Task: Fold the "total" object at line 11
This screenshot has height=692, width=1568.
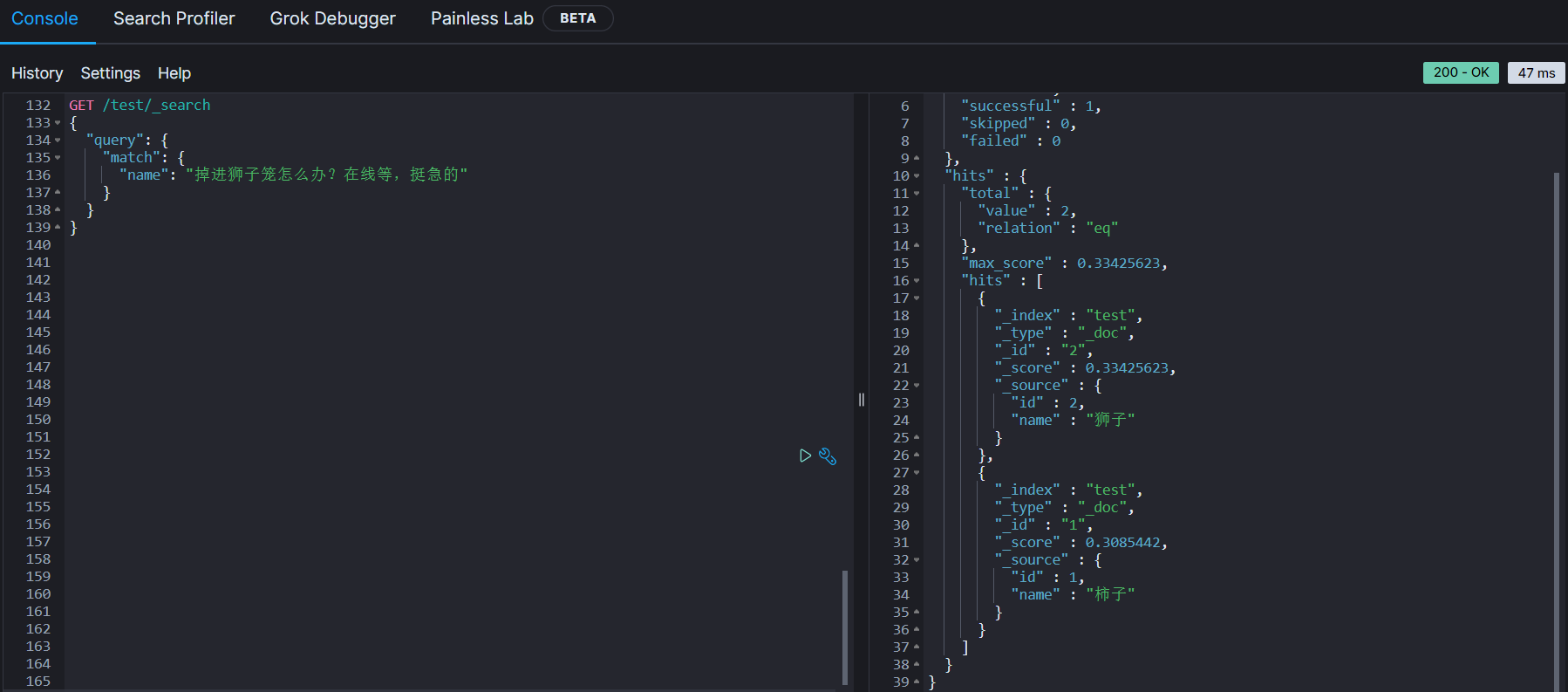Action: [917, 194]
